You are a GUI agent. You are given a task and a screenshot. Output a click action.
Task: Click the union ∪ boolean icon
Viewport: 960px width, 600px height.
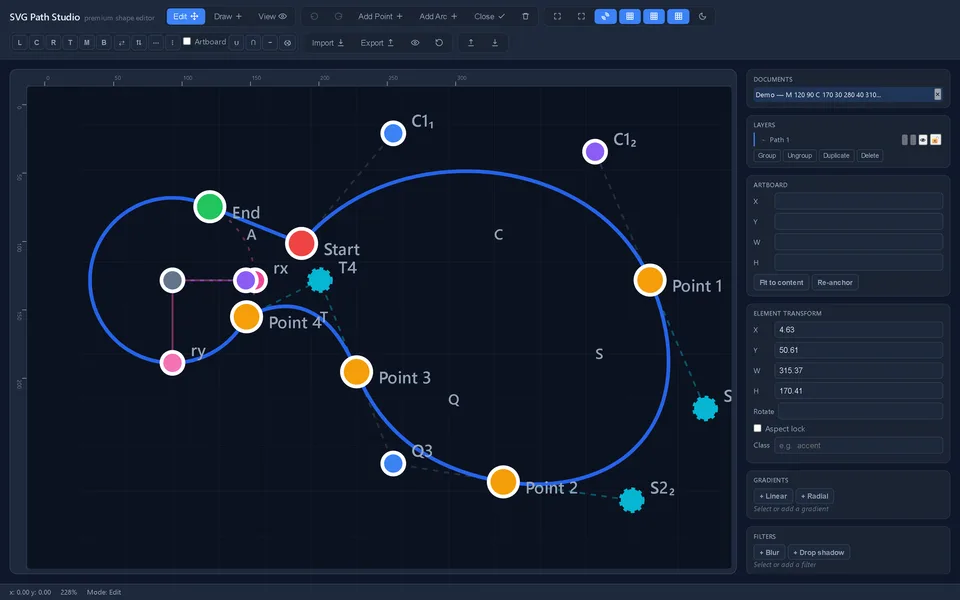tap(236, 42)
